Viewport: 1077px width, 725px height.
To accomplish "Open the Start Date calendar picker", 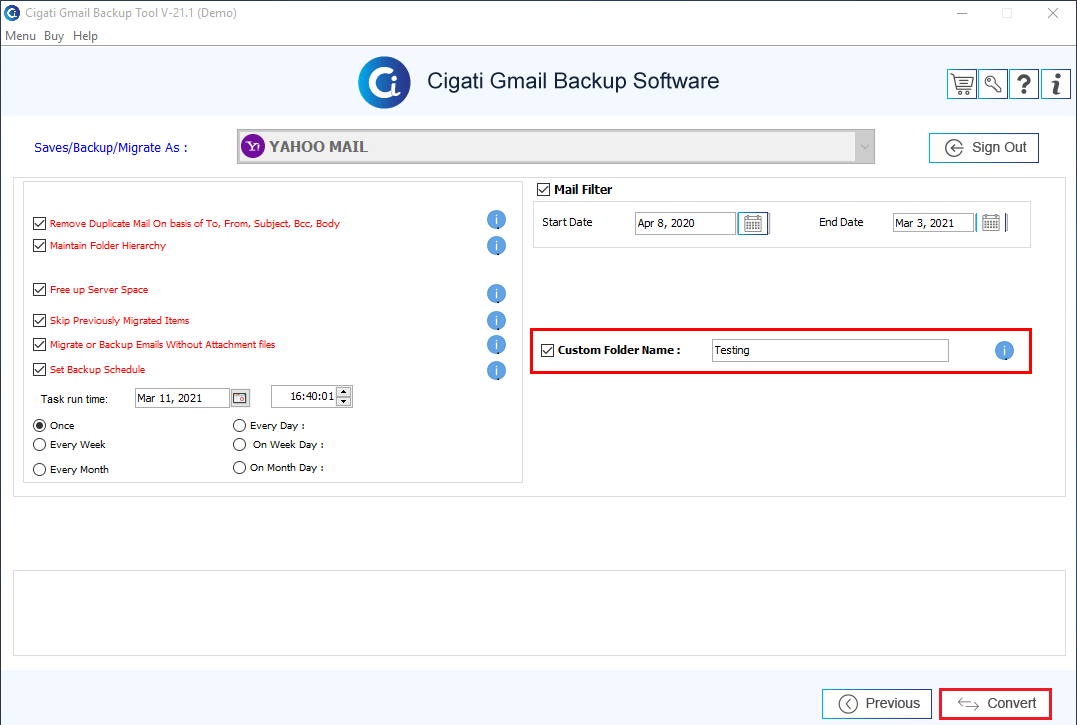I will (753, 223).
